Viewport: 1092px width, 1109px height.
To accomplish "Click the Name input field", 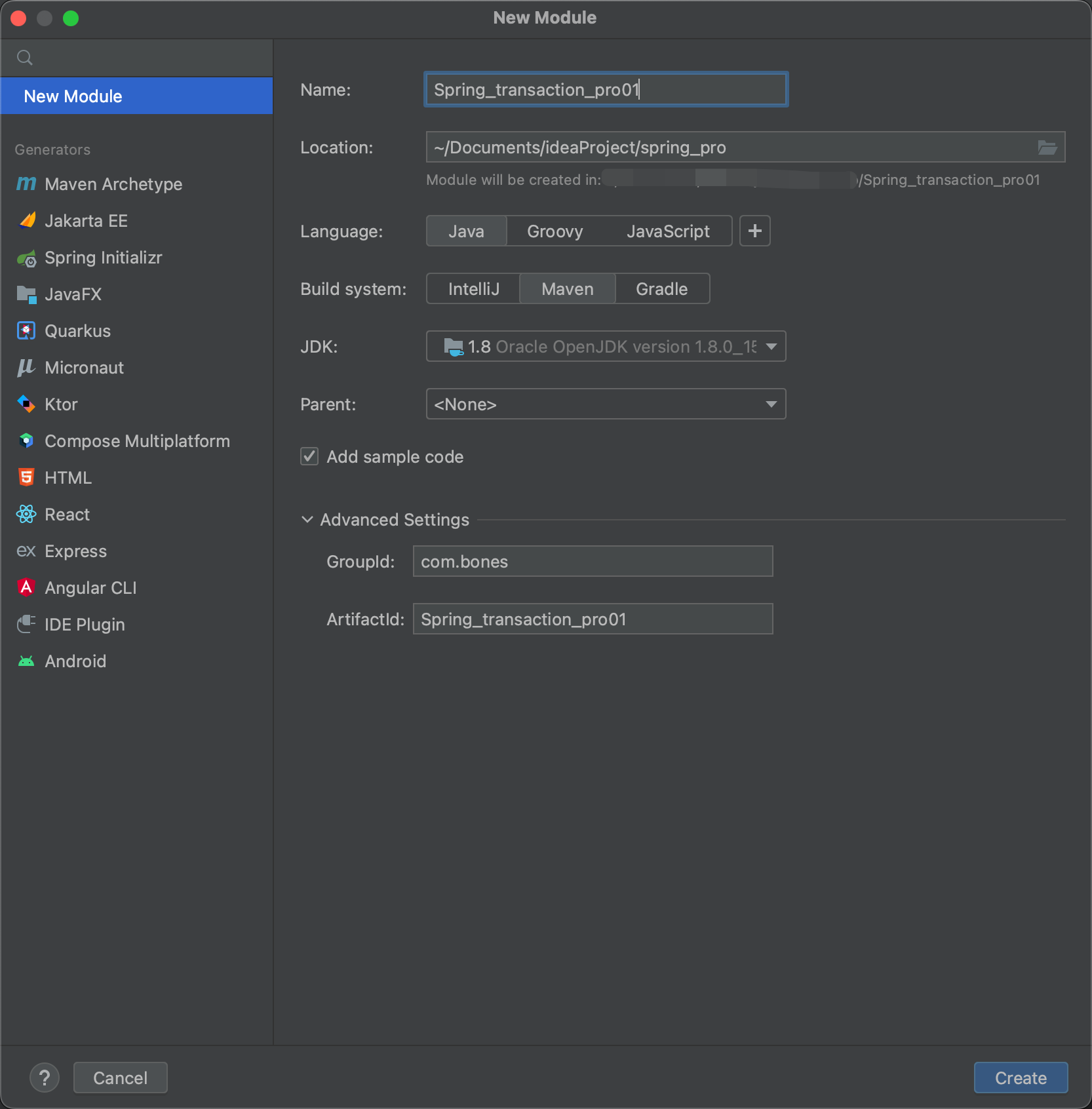I will coord(606,90).
